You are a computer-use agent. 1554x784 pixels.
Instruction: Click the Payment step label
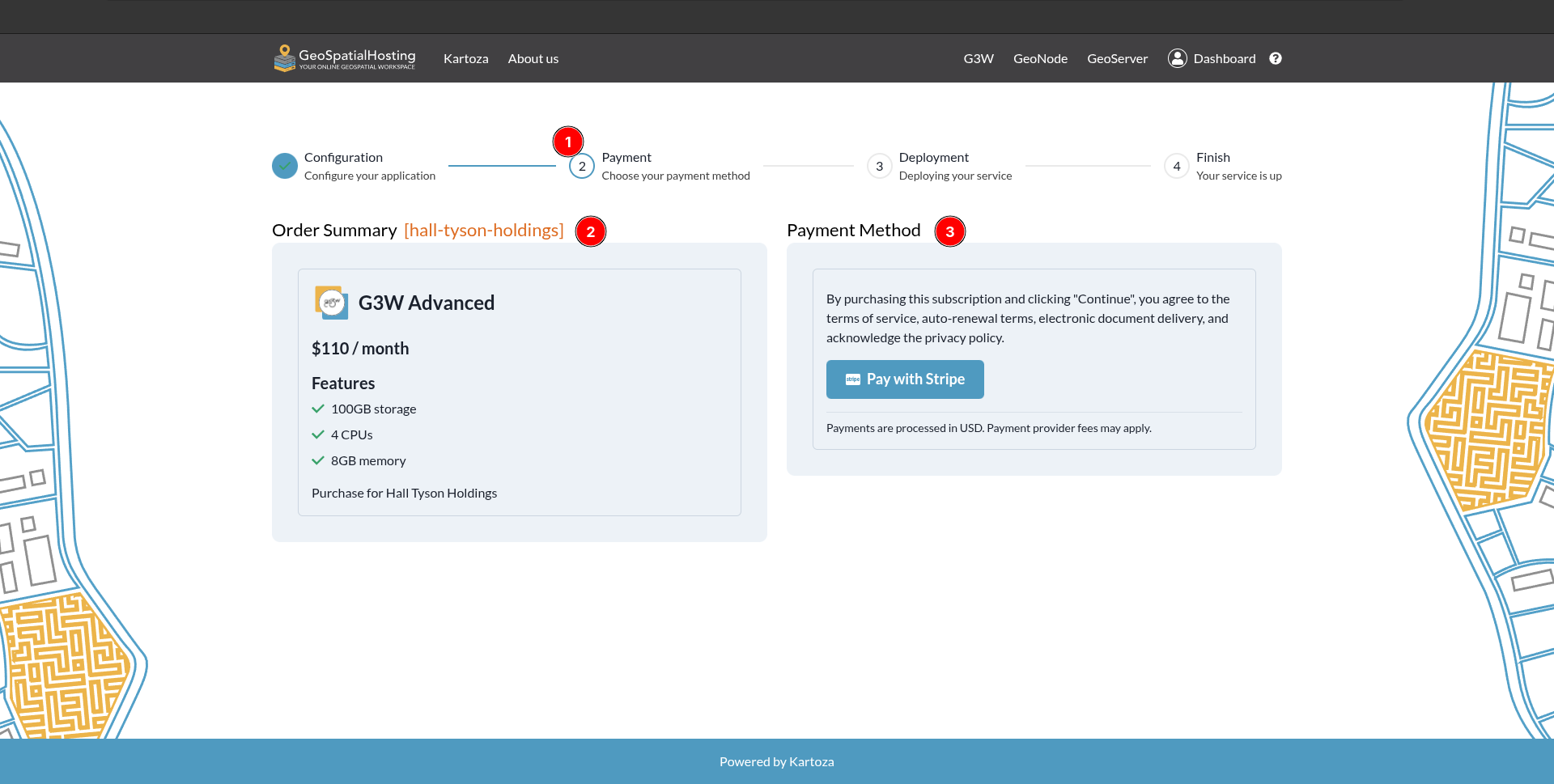tap(626, 157)
